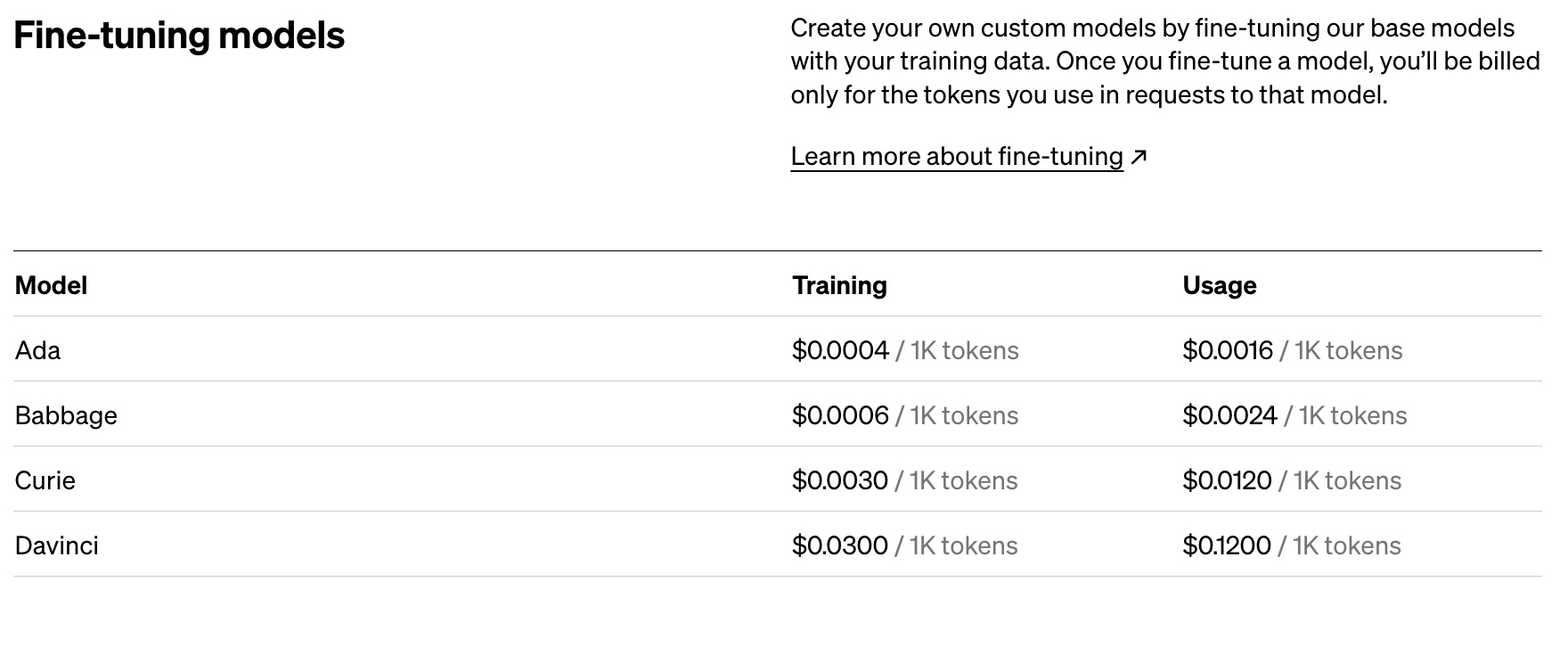Click the Fine-tuning models heading
The height and width of the screenshot is (672, 1568).
[x=179, y=36]
